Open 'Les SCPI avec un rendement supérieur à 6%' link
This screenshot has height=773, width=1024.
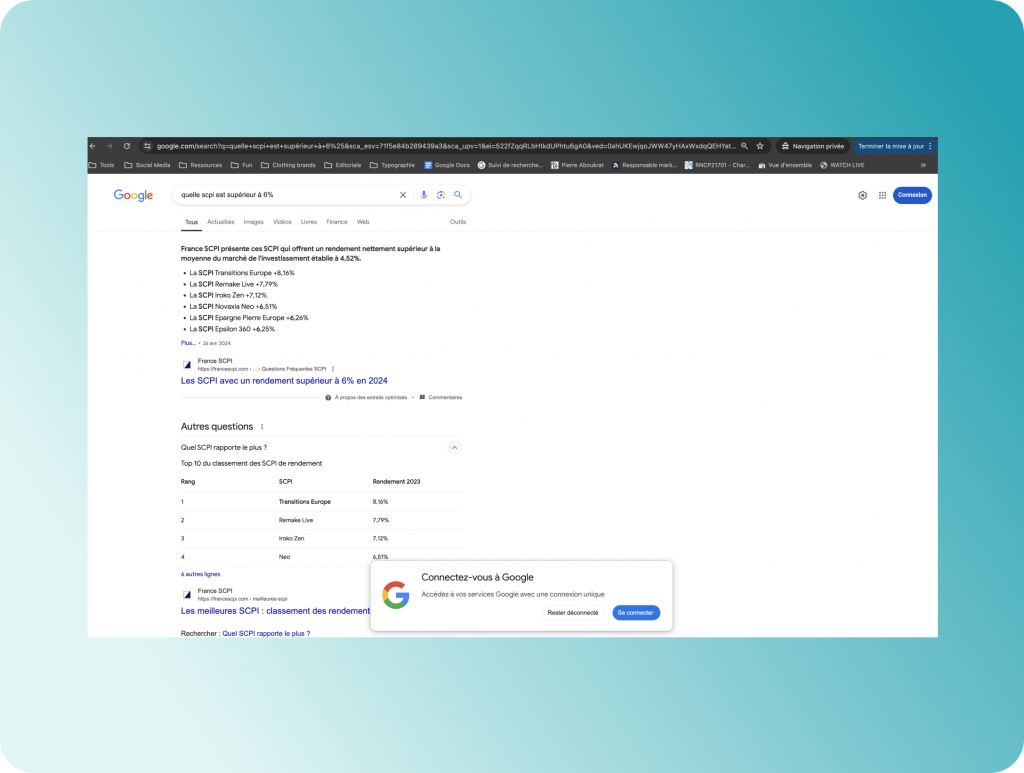(284, 381)
